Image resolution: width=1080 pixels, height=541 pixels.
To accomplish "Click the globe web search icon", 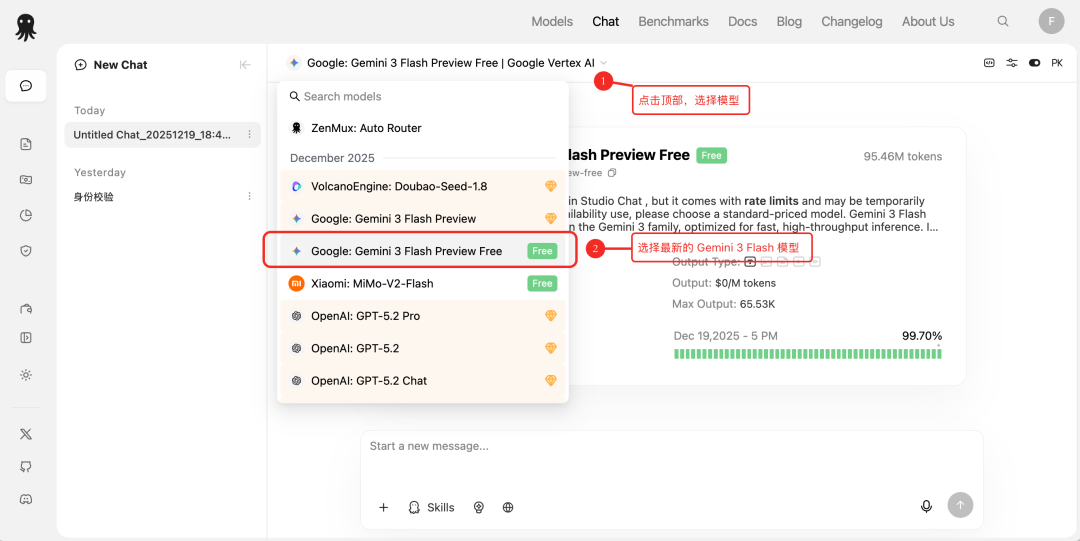I will point(508,507).
